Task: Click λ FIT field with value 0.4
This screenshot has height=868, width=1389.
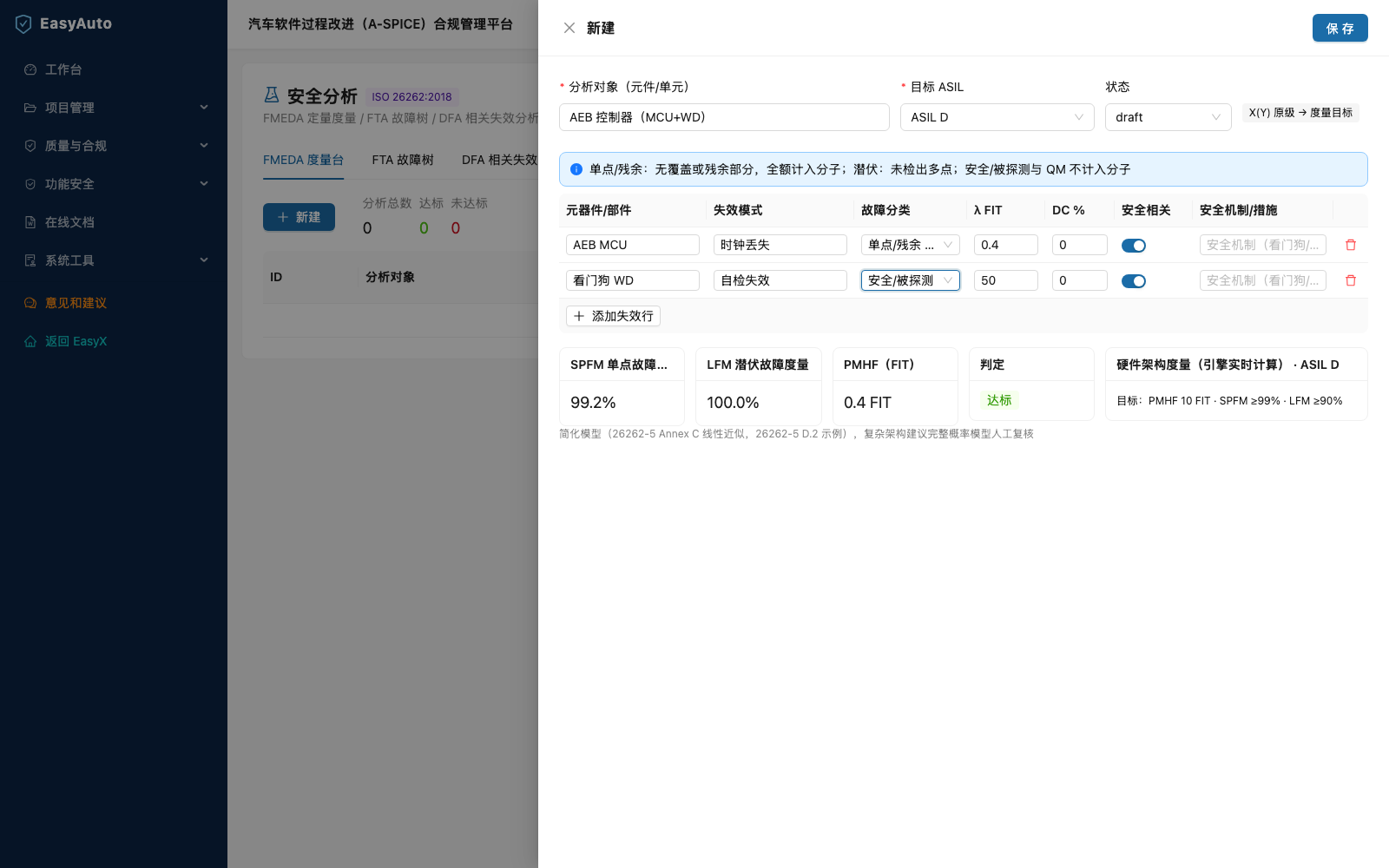Action: click(1006, 245)
